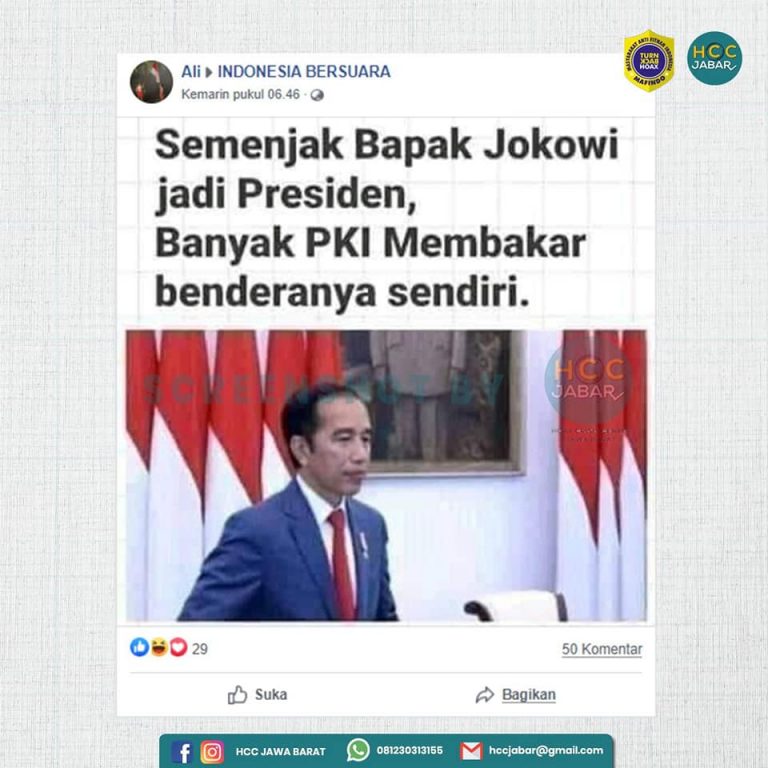Open the 29 reactions count
Screen dimensions: 768x768
coord(200,649)
